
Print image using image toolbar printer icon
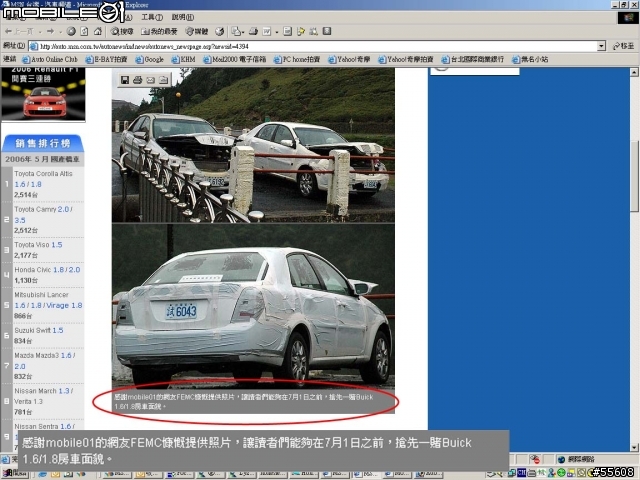(x=138, y=80)
